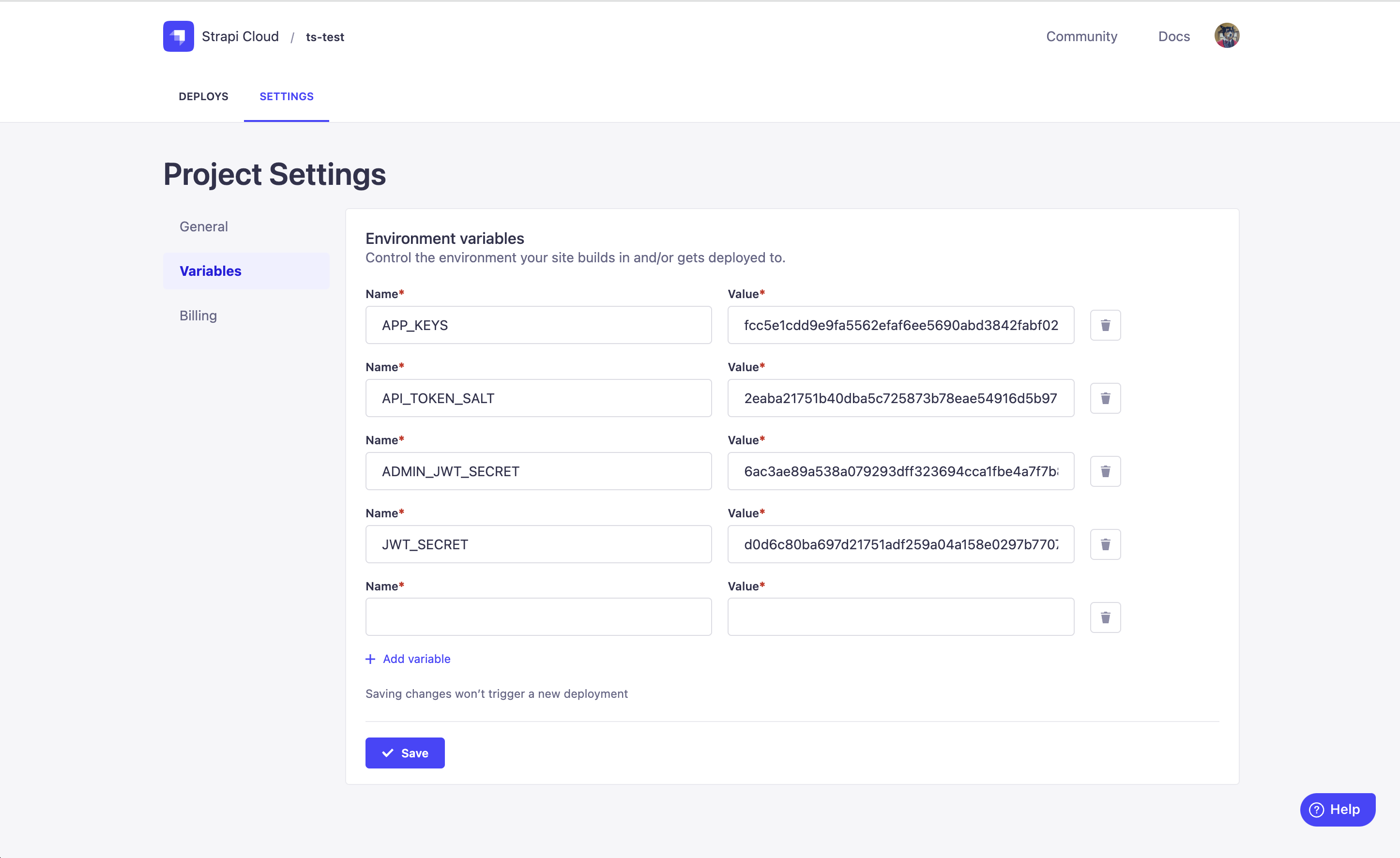Click the plus icon beside Add variable

pos(370,659)
